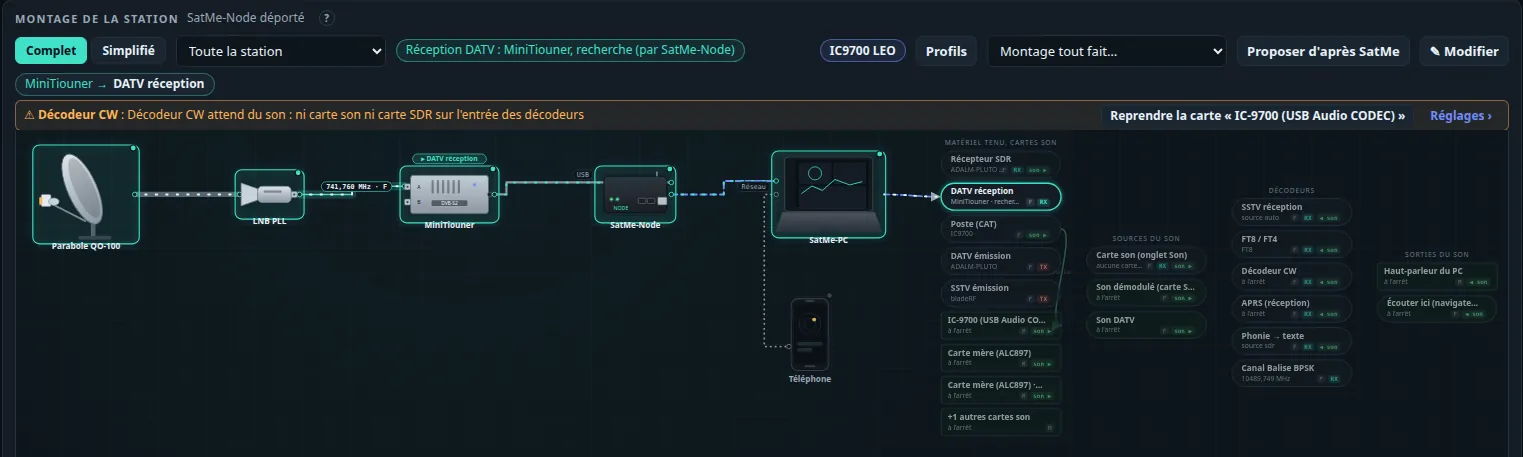The image size is (1523, 457).
Task: Toggle the RX badge on Récepteur SDR
Action: [x=1017, y=170]
